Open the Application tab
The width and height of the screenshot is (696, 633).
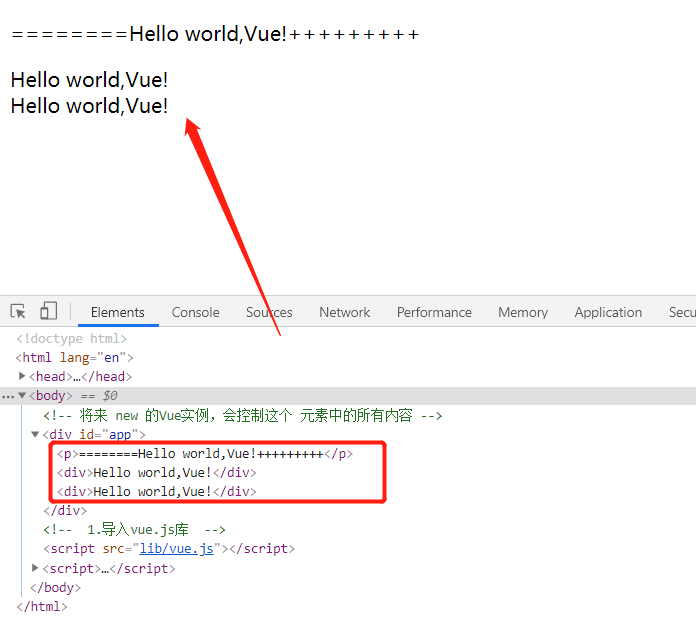coord(608,312)
